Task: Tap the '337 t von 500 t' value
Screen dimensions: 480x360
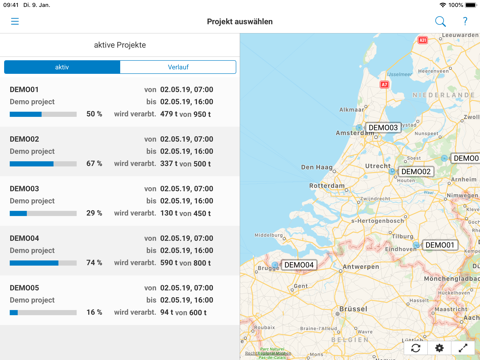Action: [185, 164]
